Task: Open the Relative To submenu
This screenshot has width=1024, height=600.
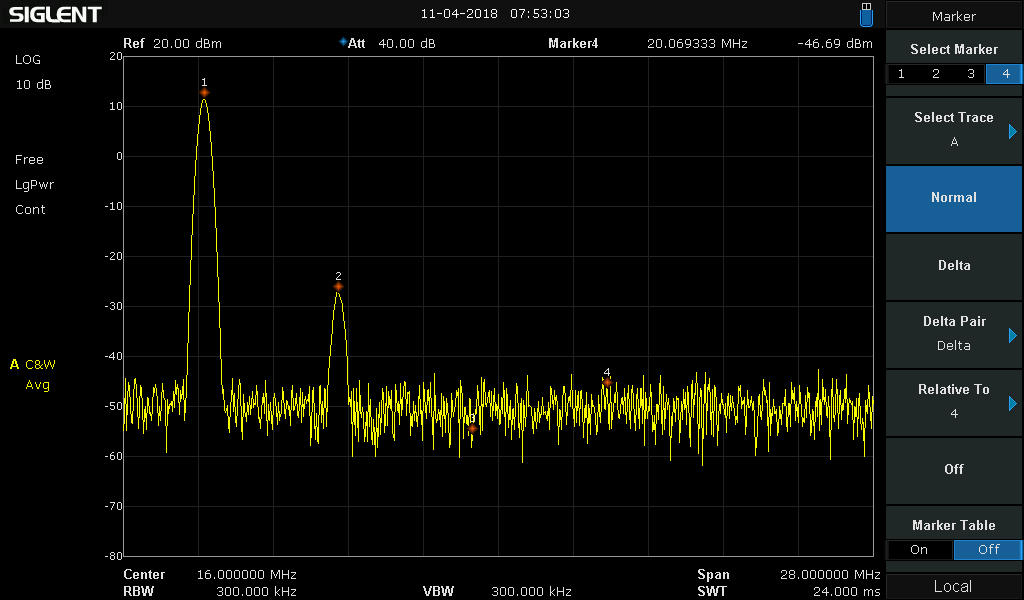Action: pyautogui.click(x=954, y=402)
